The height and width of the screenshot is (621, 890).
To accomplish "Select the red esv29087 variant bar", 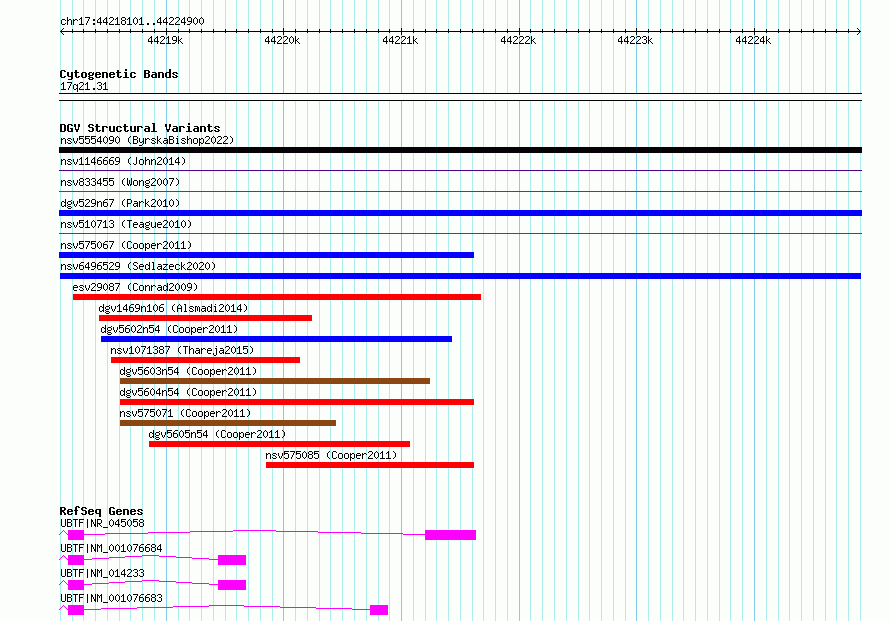I will click(276, 297).
